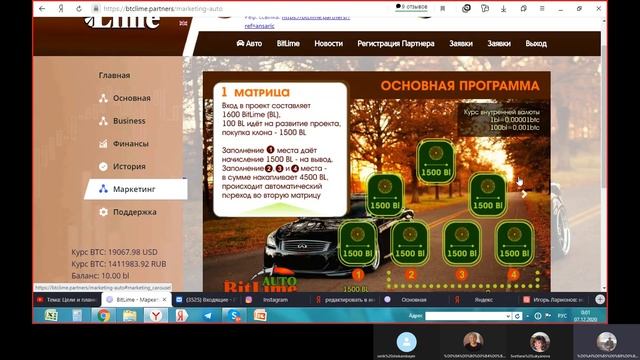Click the overlapping windows icon in the browser toolbar

coord(524,9)
